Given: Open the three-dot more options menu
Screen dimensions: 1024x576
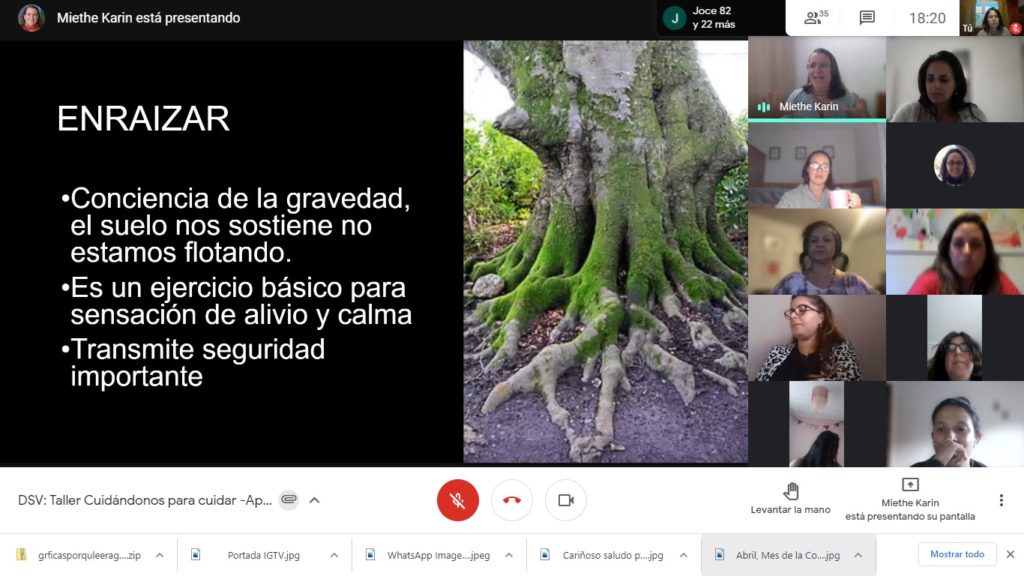Looking at the screenshot, I should coord(1001,500).
